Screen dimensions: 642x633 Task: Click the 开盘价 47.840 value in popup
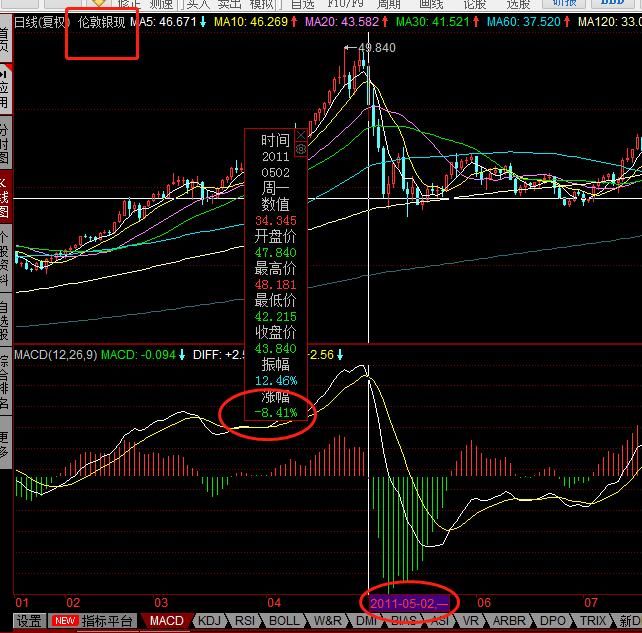(x=276, y=252)
